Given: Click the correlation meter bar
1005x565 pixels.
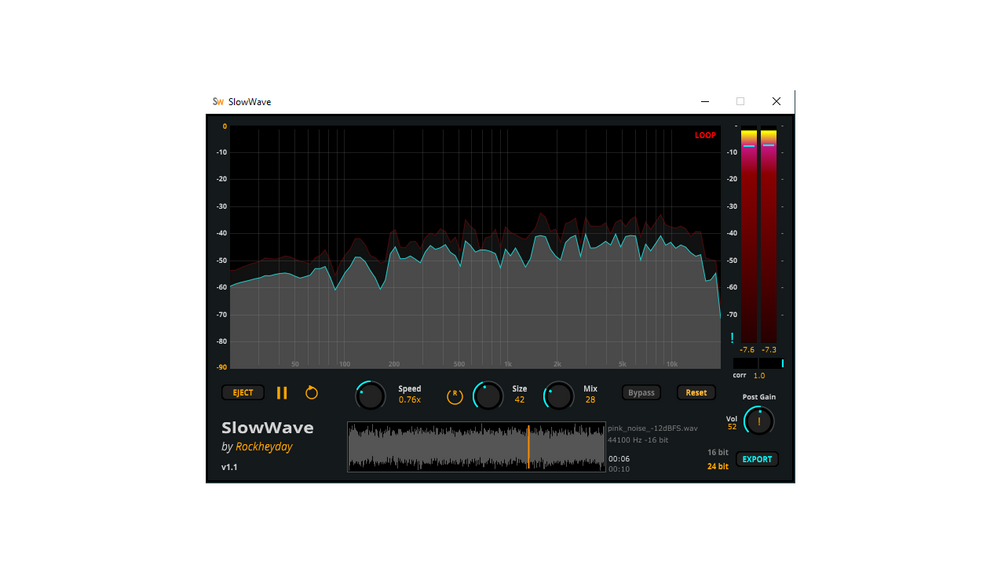Looking at the screenshot, I should click(759, 363).
